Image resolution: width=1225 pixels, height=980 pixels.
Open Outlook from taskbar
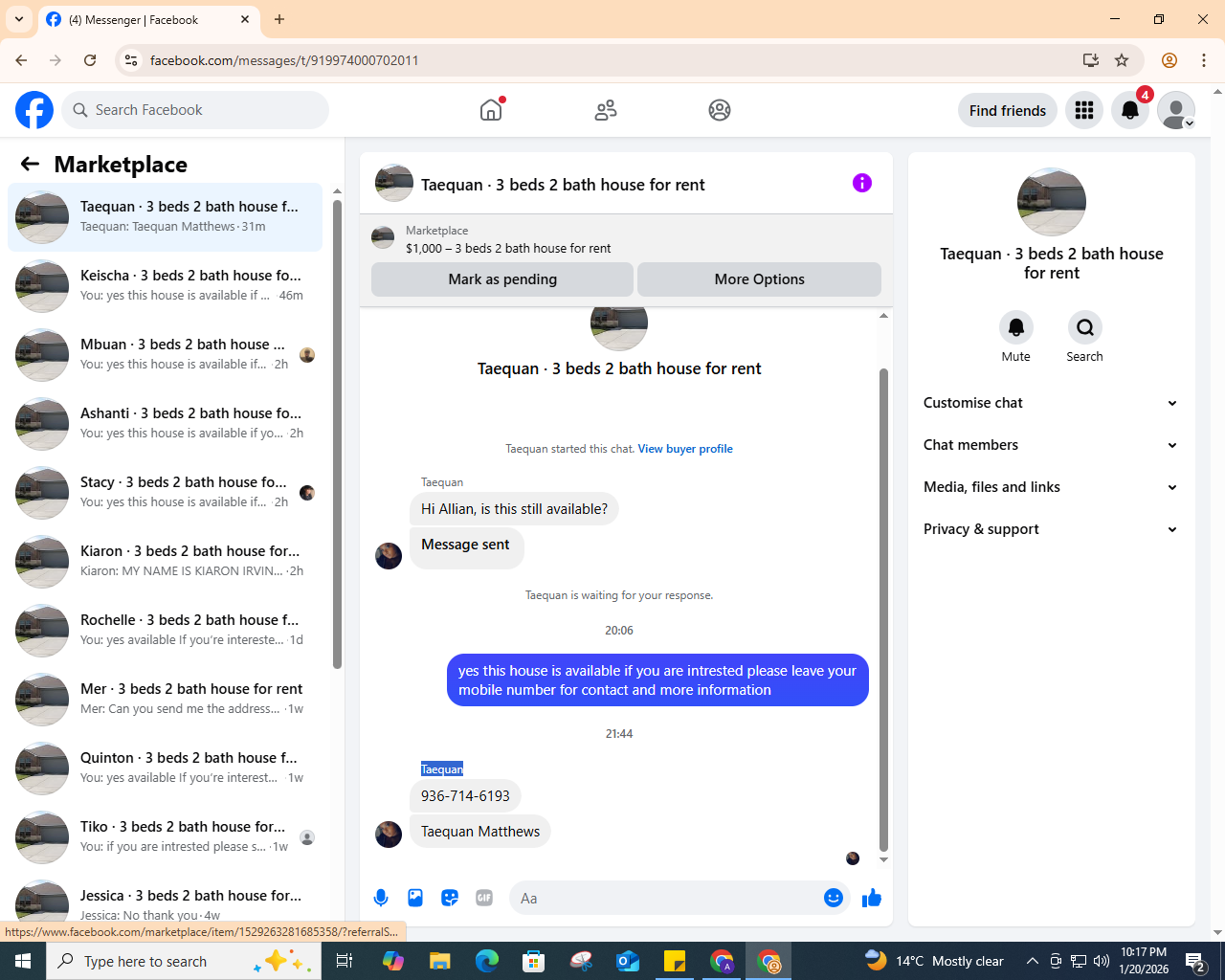628,961
